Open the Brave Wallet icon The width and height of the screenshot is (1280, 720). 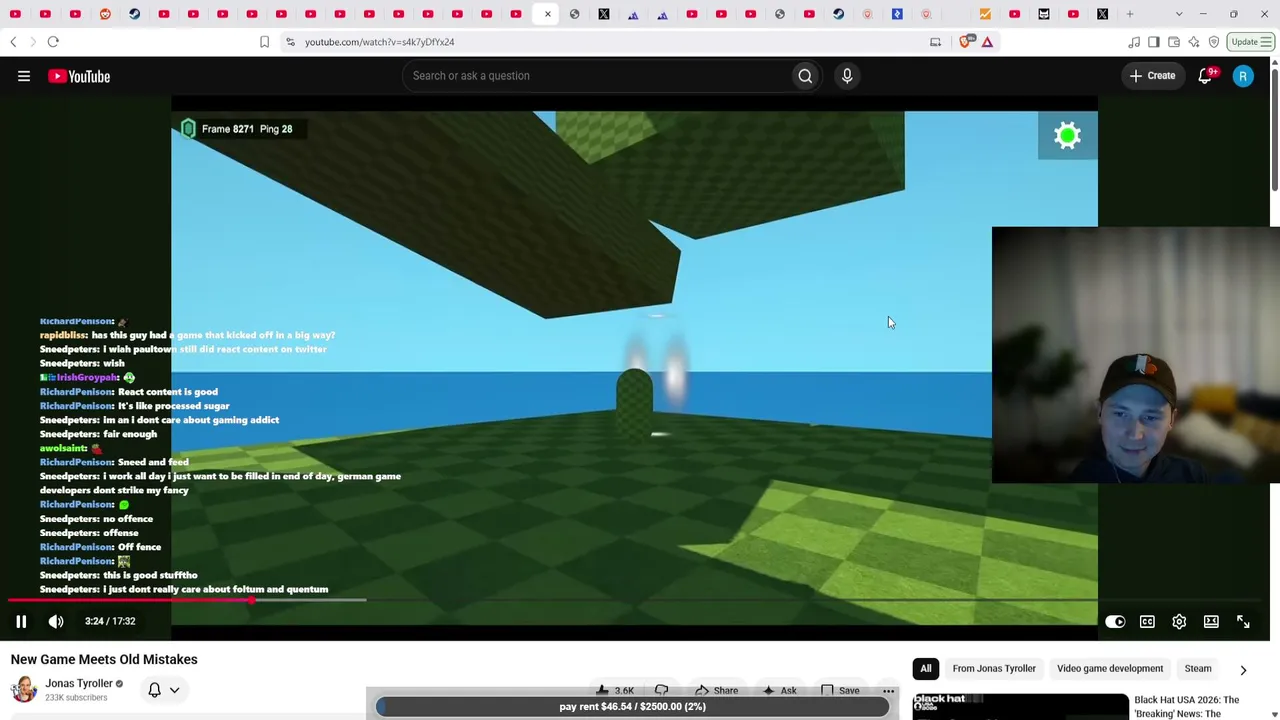tap(1174, 42)
